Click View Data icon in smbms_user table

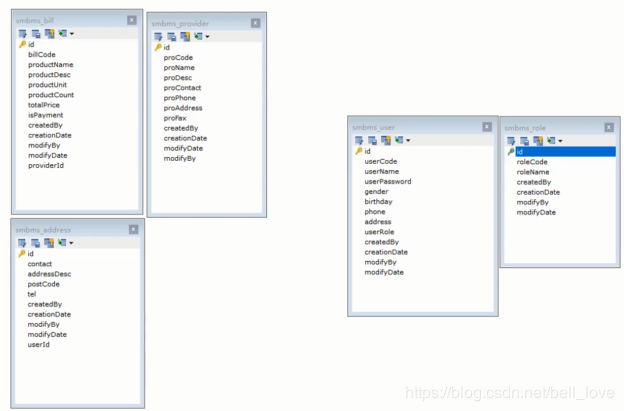[x=399, y=140]
